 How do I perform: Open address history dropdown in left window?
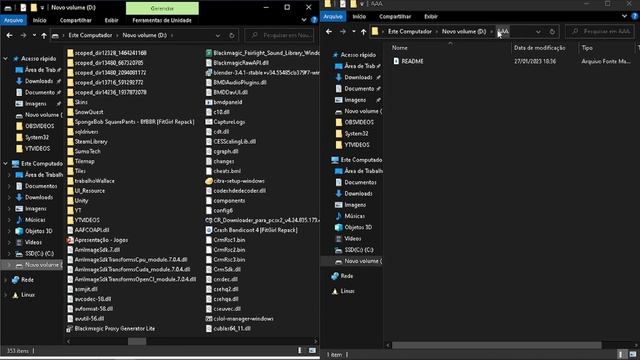coord(218,36)
